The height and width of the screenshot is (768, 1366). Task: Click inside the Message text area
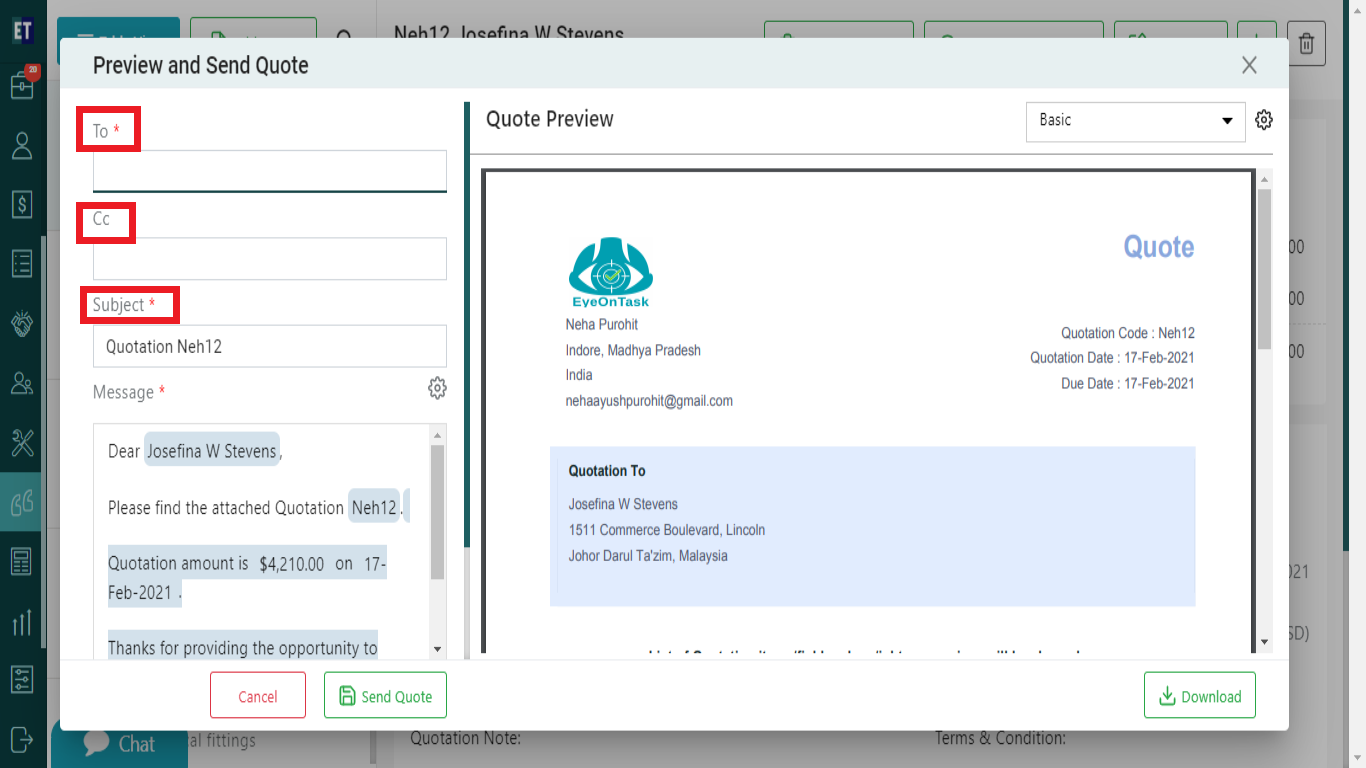(262, 541)
